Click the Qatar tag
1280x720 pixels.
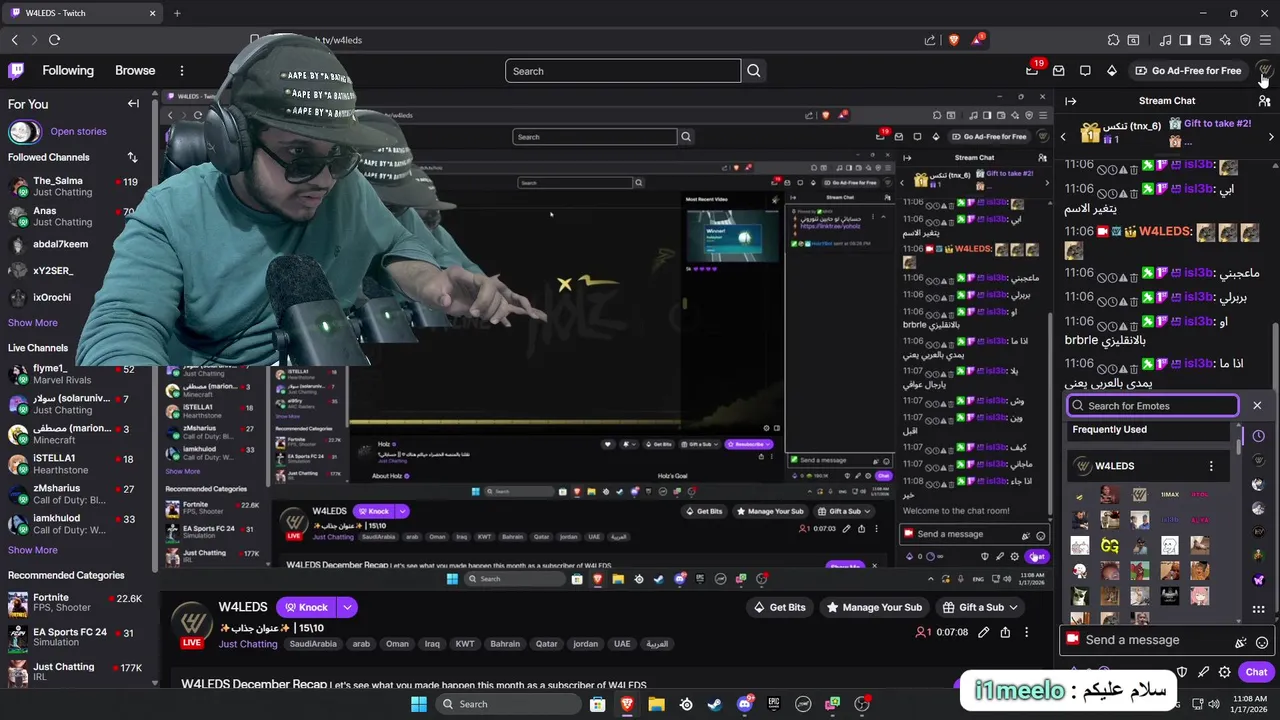pyautogui.click(x=546, y=644)
